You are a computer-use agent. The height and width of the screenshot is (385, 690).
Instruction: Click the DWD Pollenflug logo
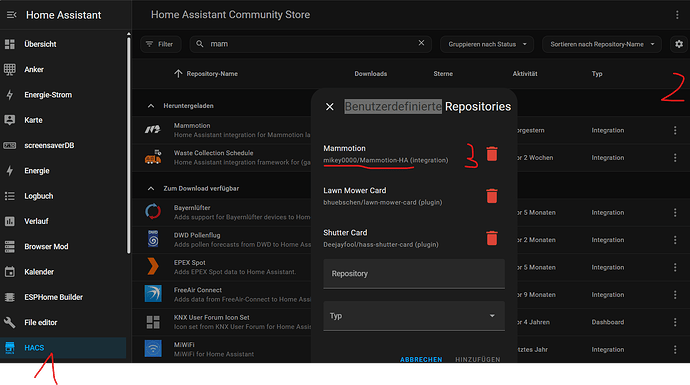click(153, 239)
